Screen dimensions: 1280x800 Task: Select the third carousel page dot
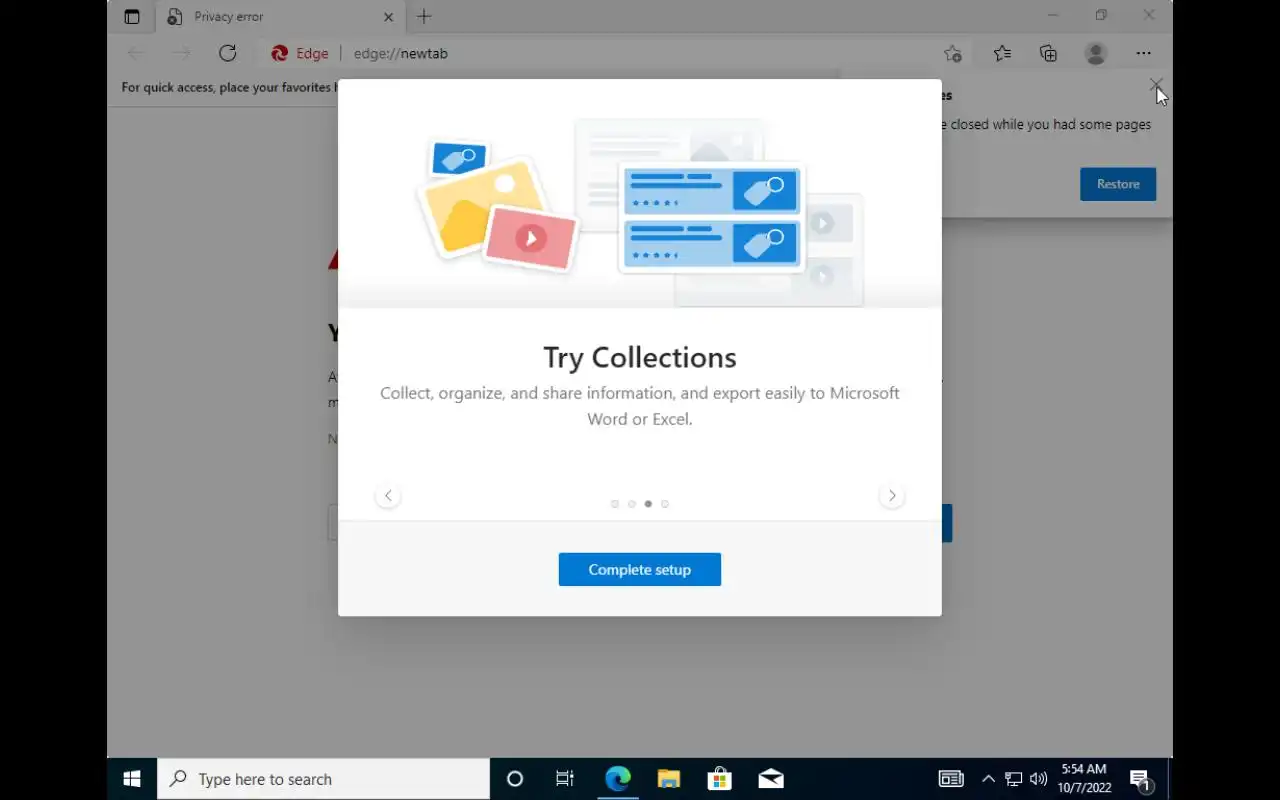pyautogui.click(x=648, y=504)
